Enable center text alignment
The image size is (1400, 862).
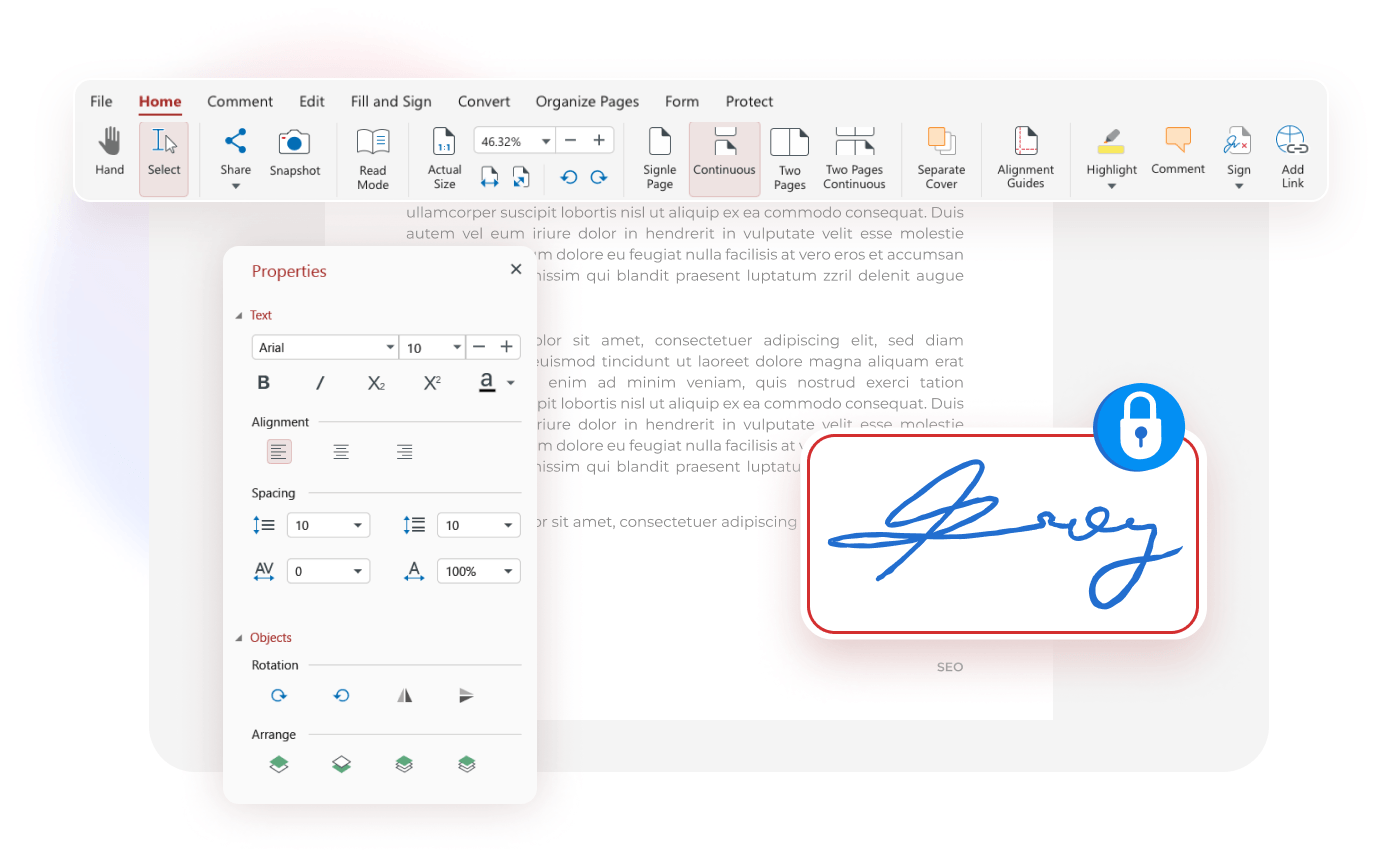tap(341, 451)
